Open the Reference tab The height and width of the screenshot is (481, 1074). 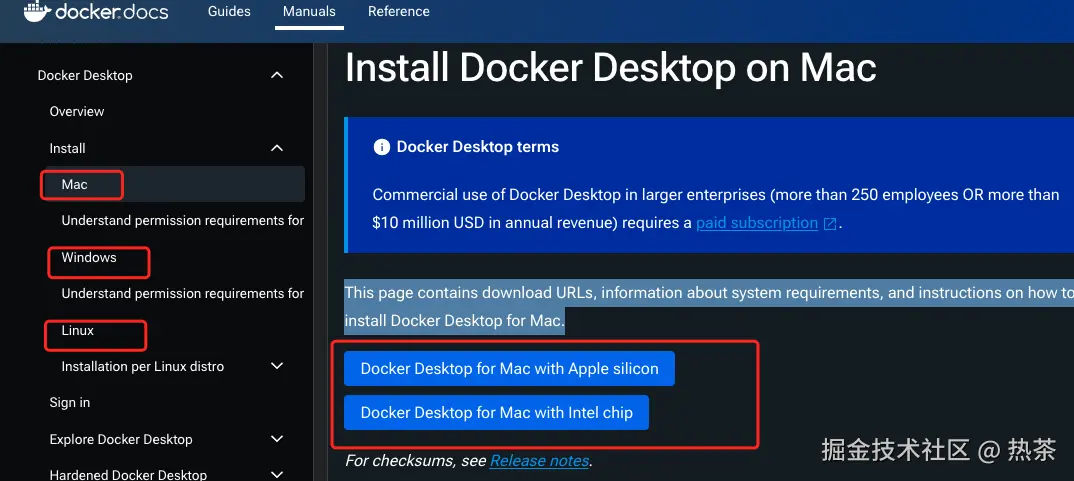399,12
